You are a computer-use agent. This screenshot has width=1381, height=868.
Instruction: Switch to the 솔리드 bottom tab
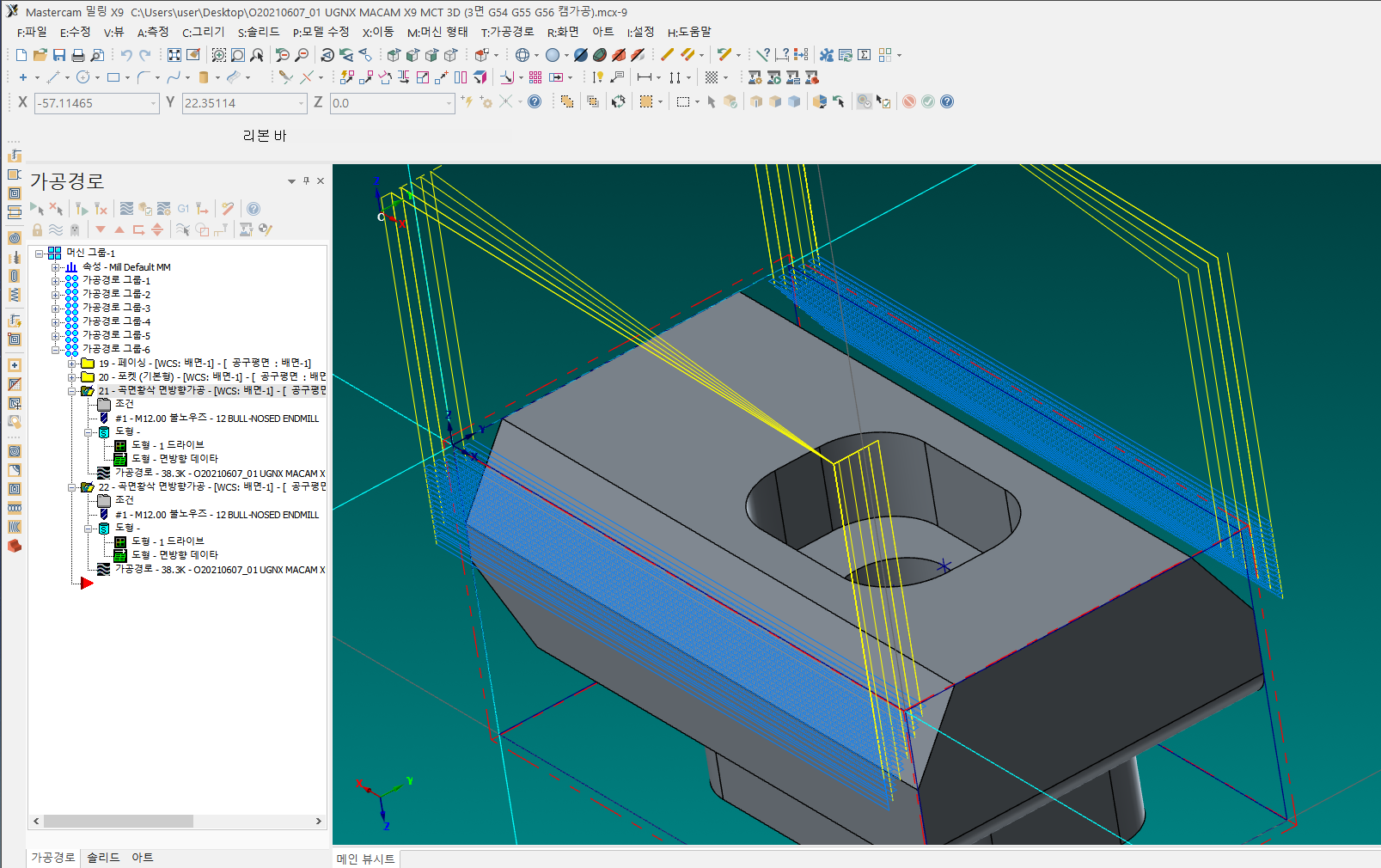[103, 858]
